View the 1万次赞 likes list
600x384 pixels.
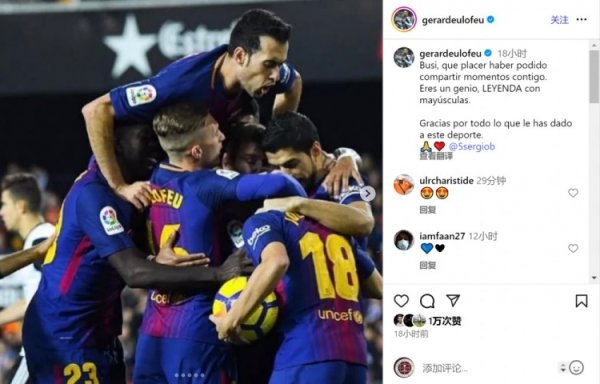[445, 321]
